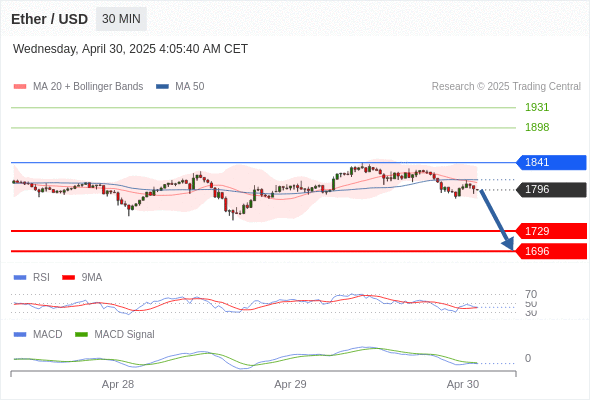Open the Research Trading Central copyright link
The image size is (590, 400).
pos(506,87)
